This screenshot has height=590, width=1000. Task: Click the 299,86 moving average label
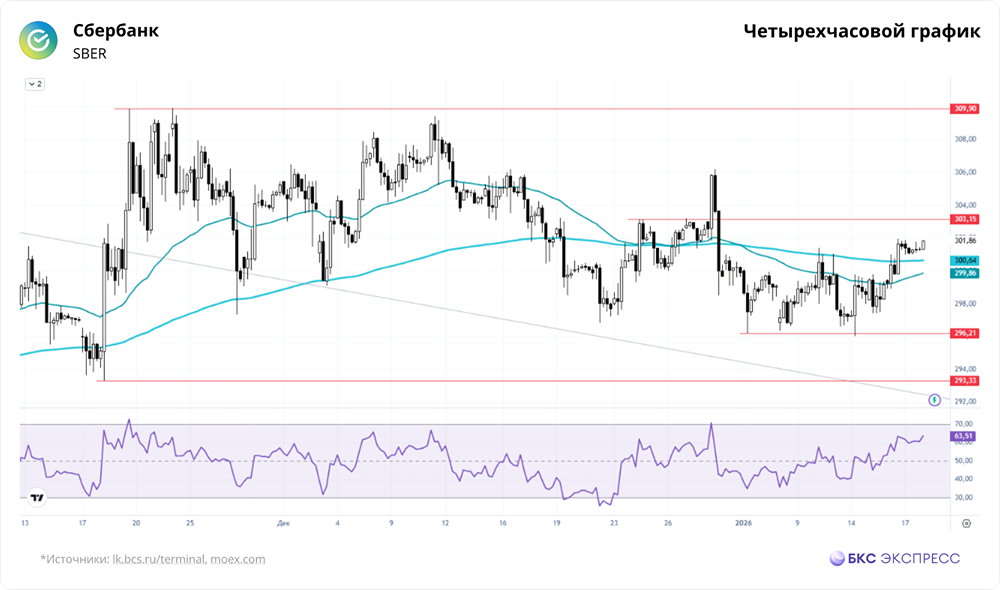pyautogui.click(x=965, y=273)
